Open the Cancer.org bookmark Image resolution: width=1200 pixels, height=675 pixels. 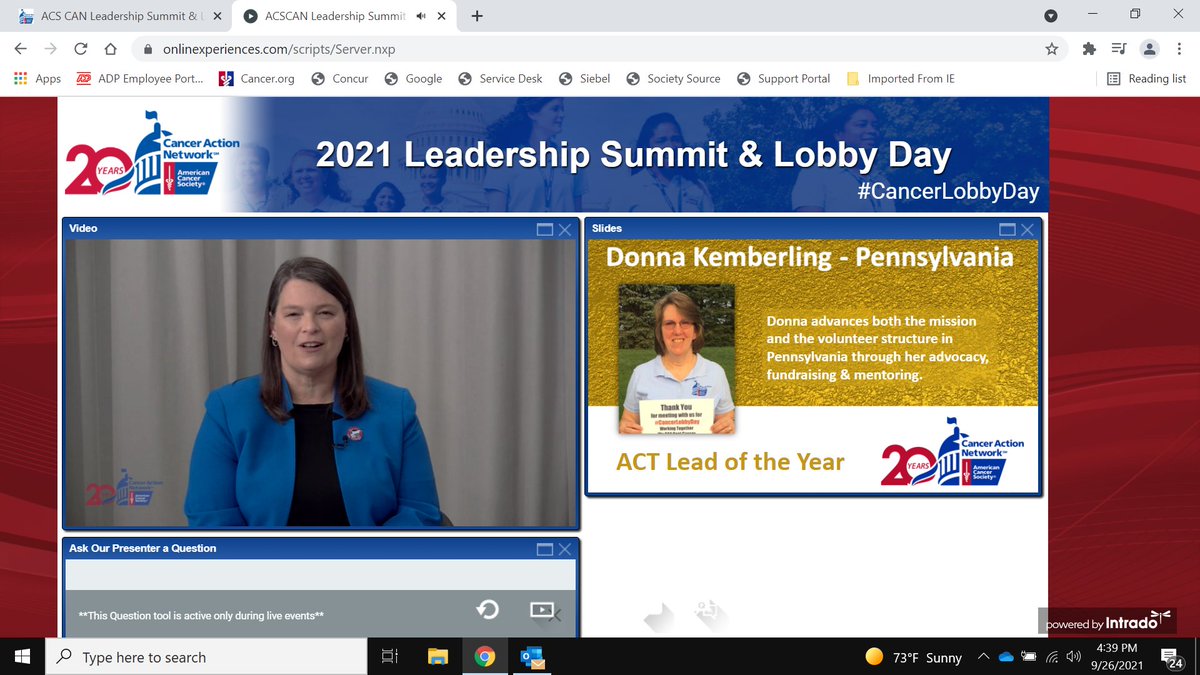[x=256, y=78]
